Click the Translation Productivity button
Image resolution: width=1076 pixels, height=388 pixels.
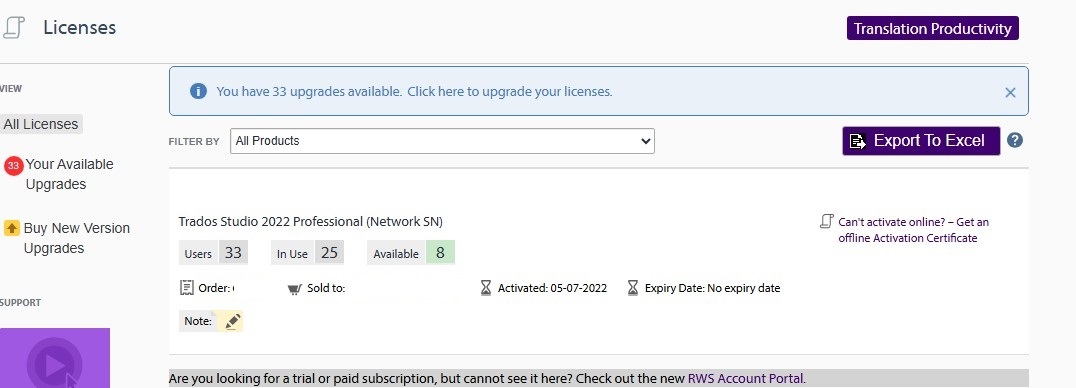click(933, 28)
